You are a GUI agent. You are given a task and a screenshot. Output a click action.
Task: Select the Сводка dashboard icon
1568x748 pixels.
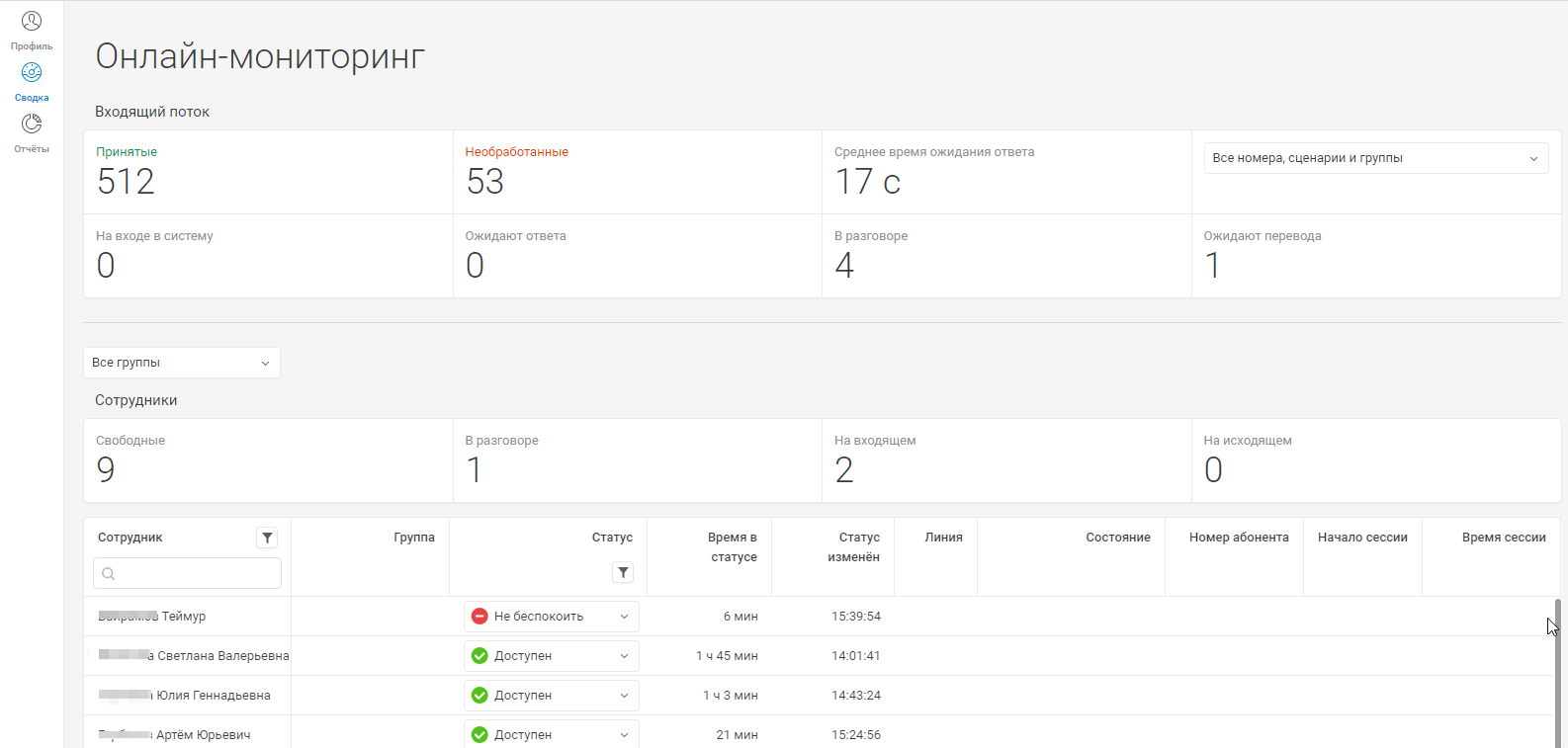click(32, 73)
